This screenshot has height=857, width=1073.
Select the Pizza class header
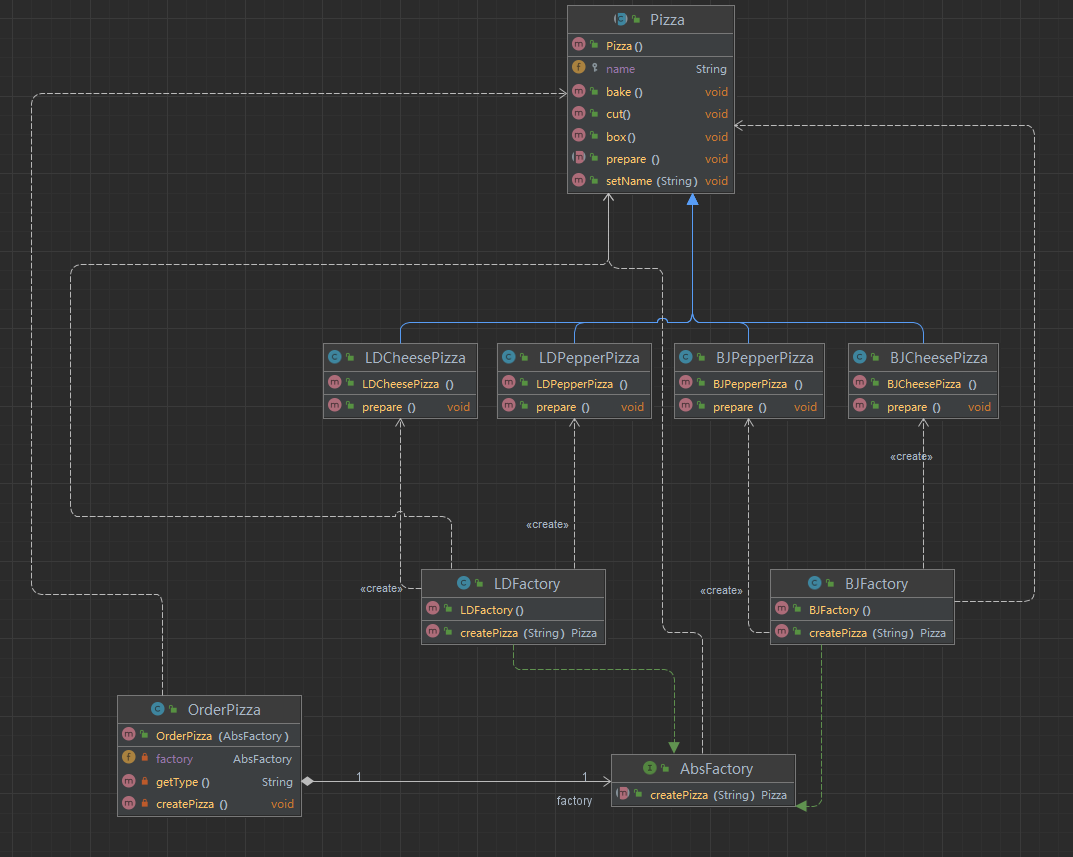click(651, 20)
